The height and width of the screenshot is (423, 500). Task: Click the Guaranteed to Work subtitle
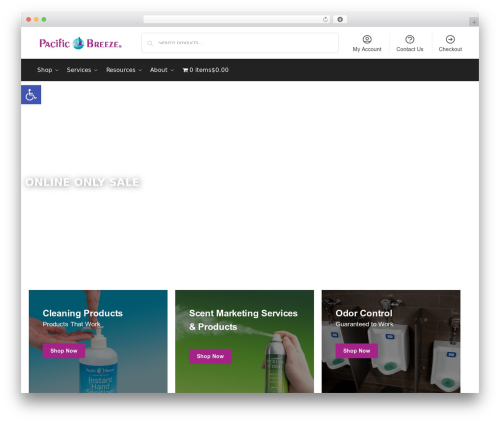click(364, 324)
